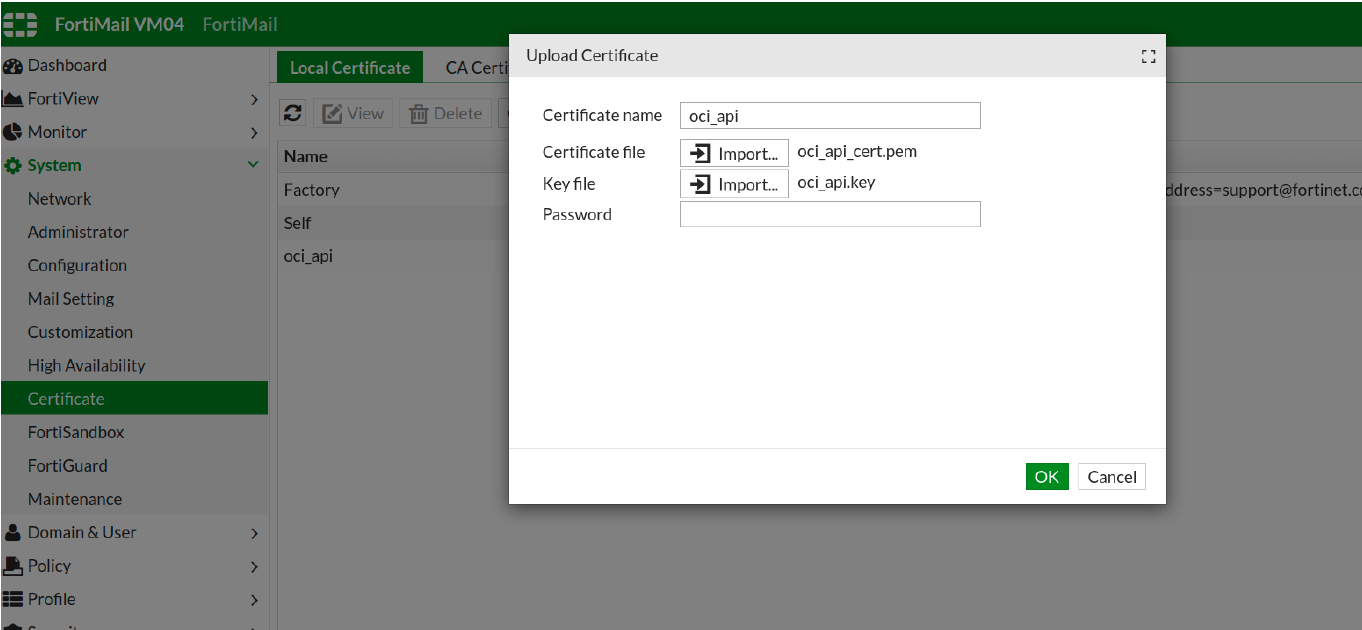Click the Fortinet grid logo
Viewport: 1362px width, 630px height.
coord(20,22)
